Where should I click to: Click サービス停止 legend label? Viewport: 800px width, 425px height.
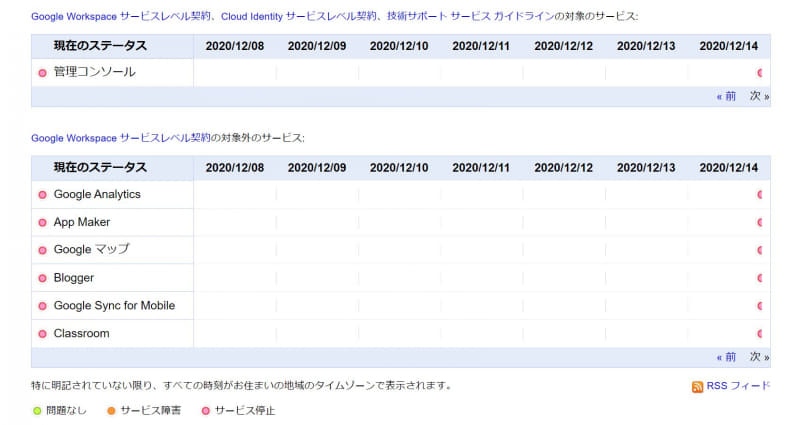click(x=245, y=411)
